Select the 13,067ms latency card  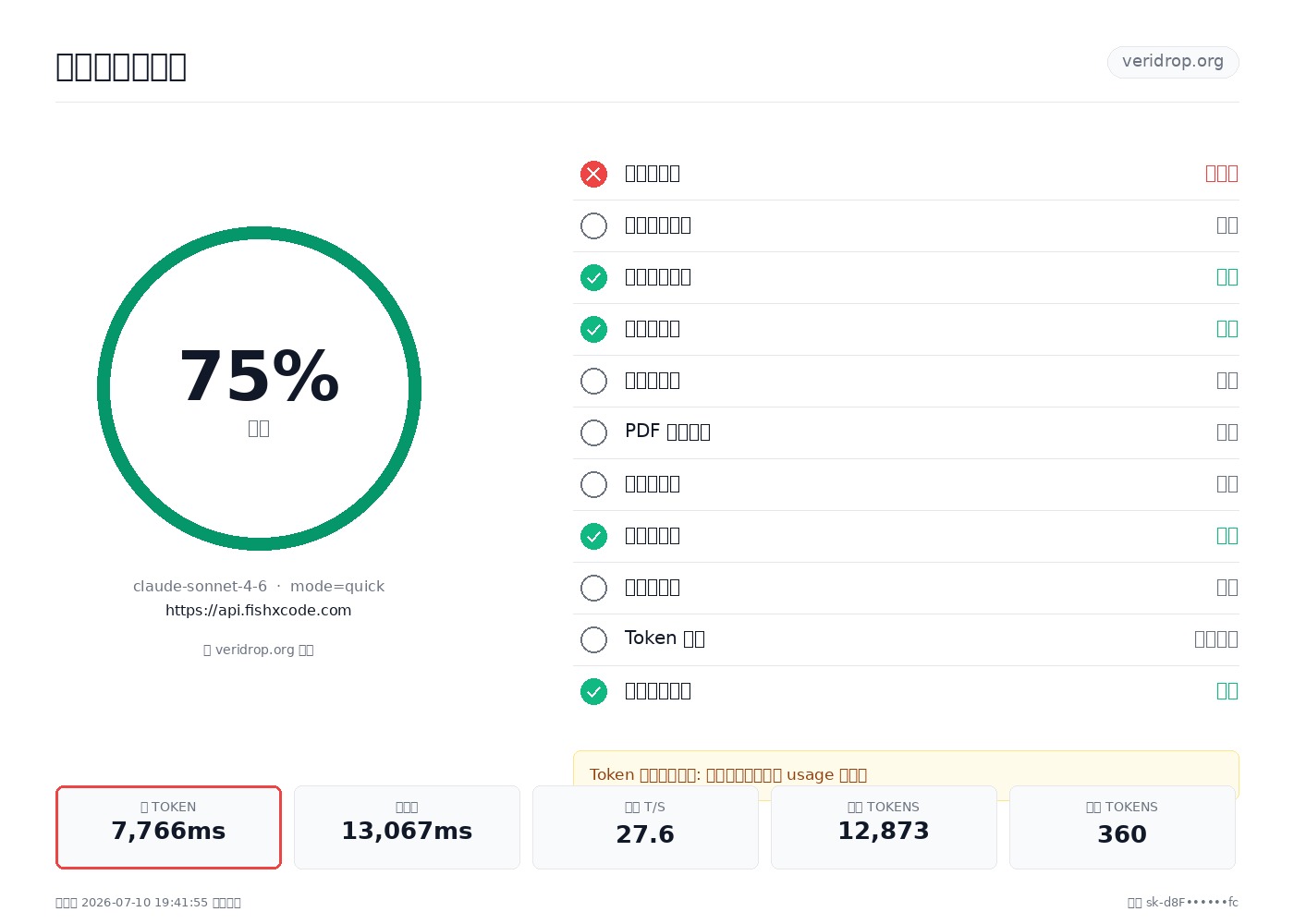[x=407, y=827]
